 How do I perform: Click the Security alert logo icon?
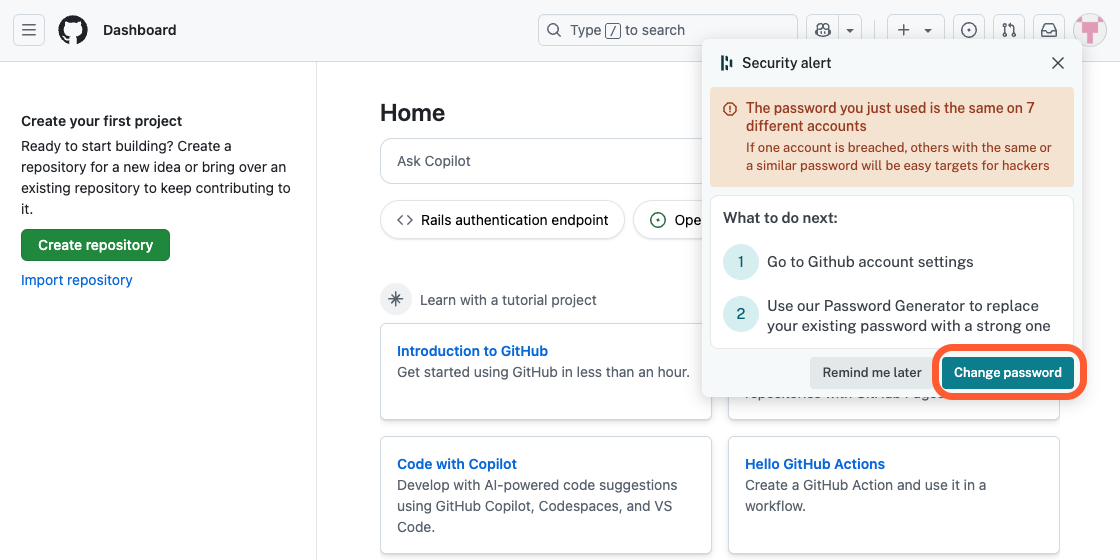pyautogui.click(x=726, y=63)
